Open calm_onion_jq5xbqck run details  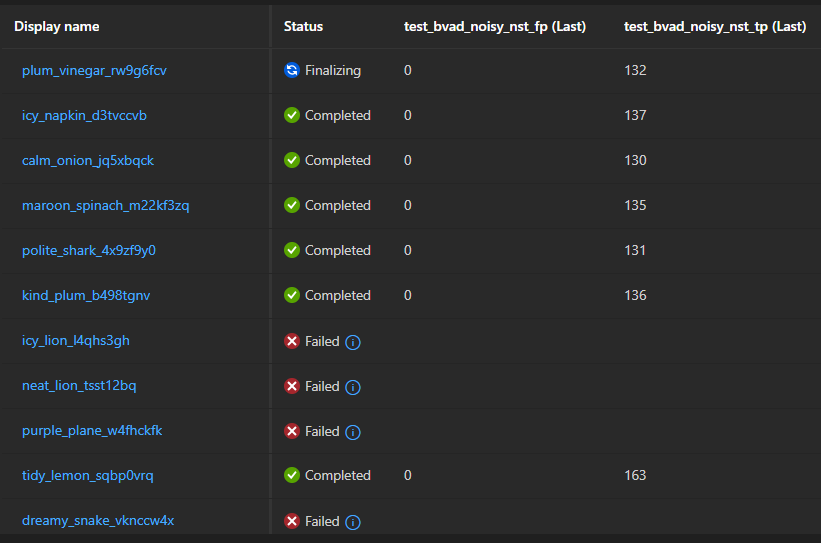click(88, 161)
